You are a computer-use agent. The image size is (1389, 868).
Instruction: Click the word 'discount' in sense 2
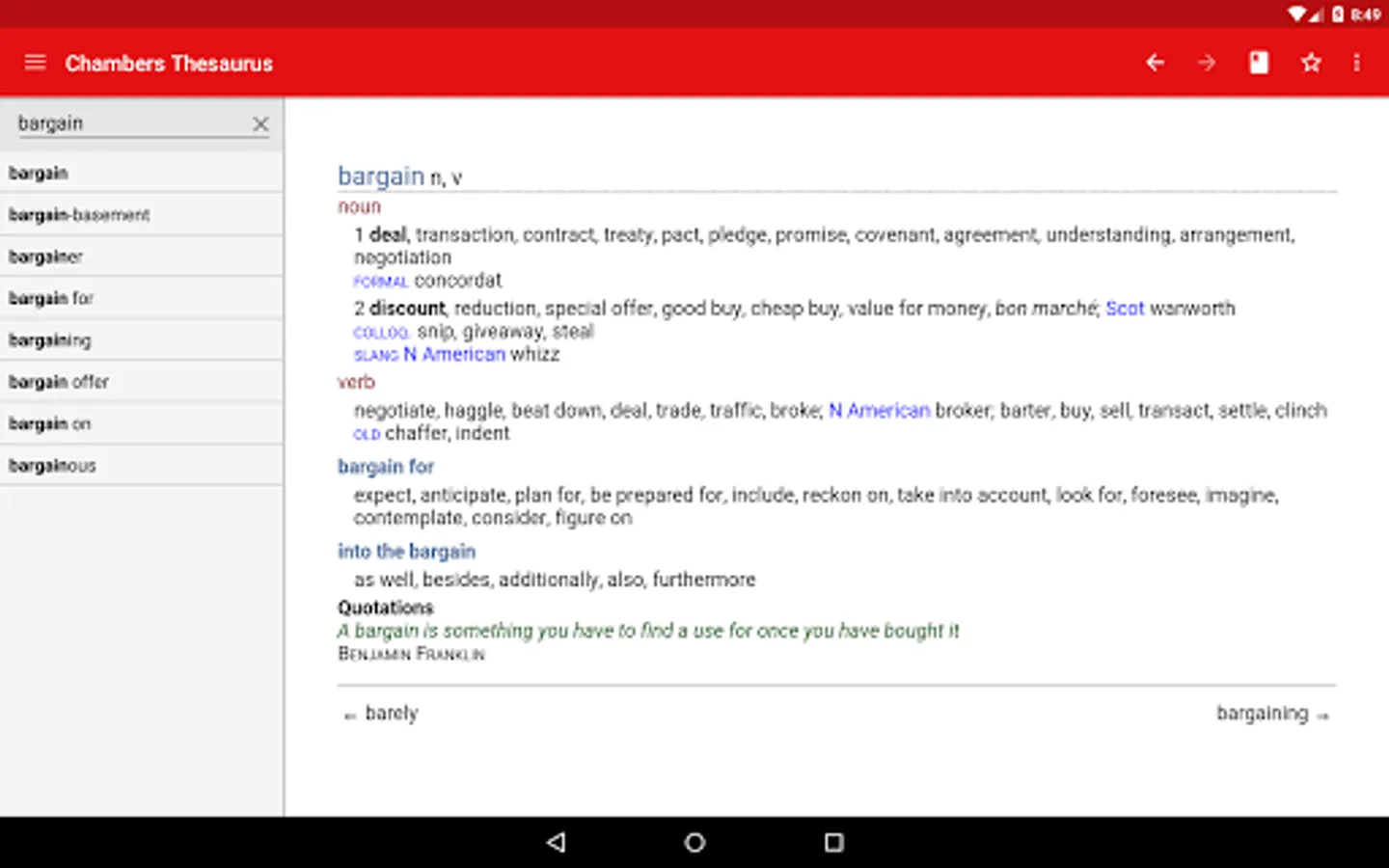click(407, 309)
